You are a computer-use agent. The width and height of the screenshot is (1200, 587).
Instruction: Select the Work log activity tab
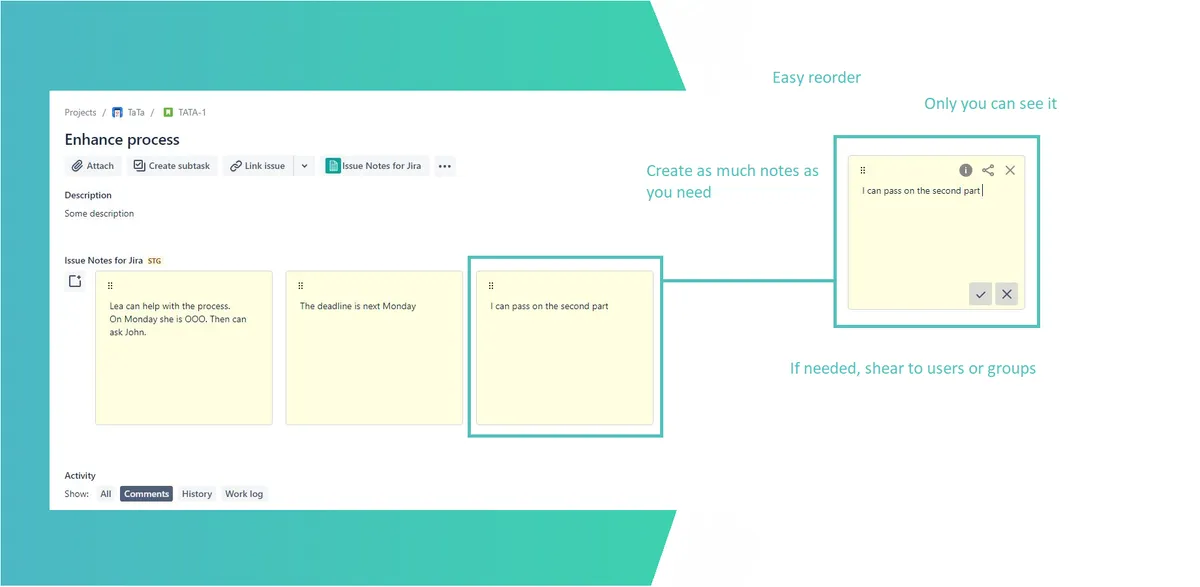click(244, 494)
